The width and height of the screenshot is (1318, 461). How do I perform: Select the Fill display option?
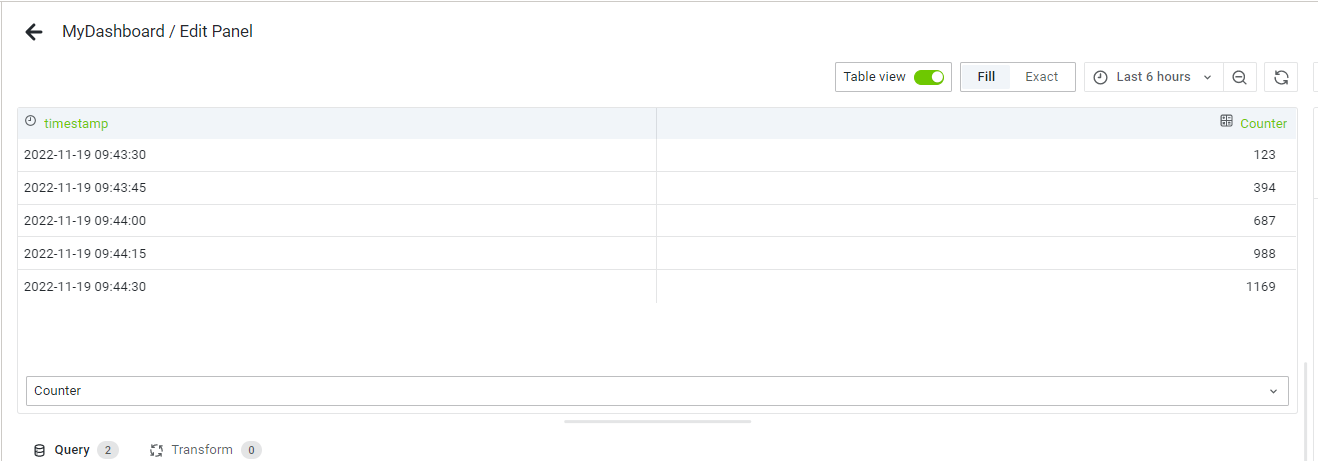986,77
